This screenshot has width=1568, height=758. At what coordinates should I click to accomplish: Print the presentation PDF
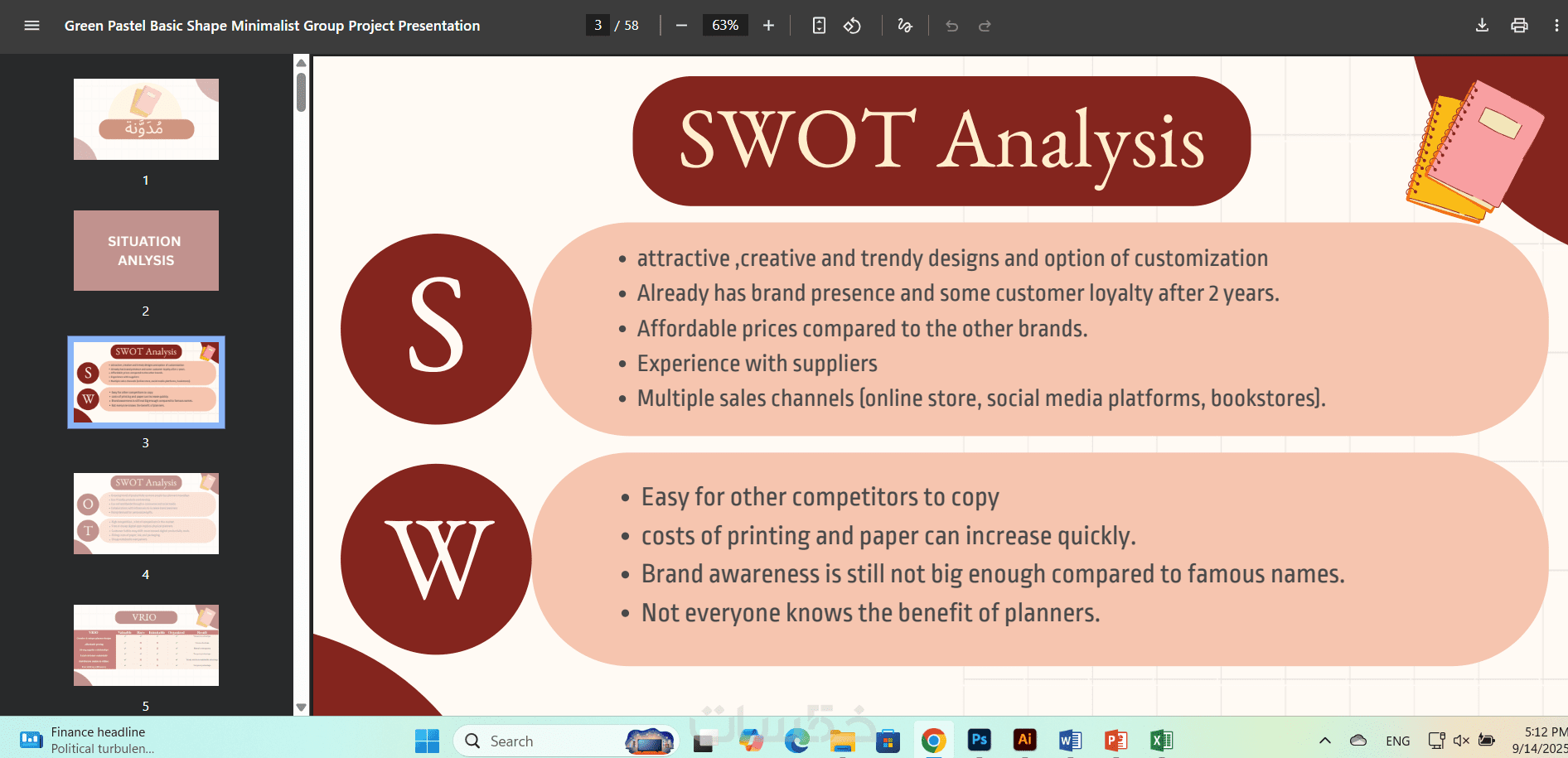tap(1519, 26)
